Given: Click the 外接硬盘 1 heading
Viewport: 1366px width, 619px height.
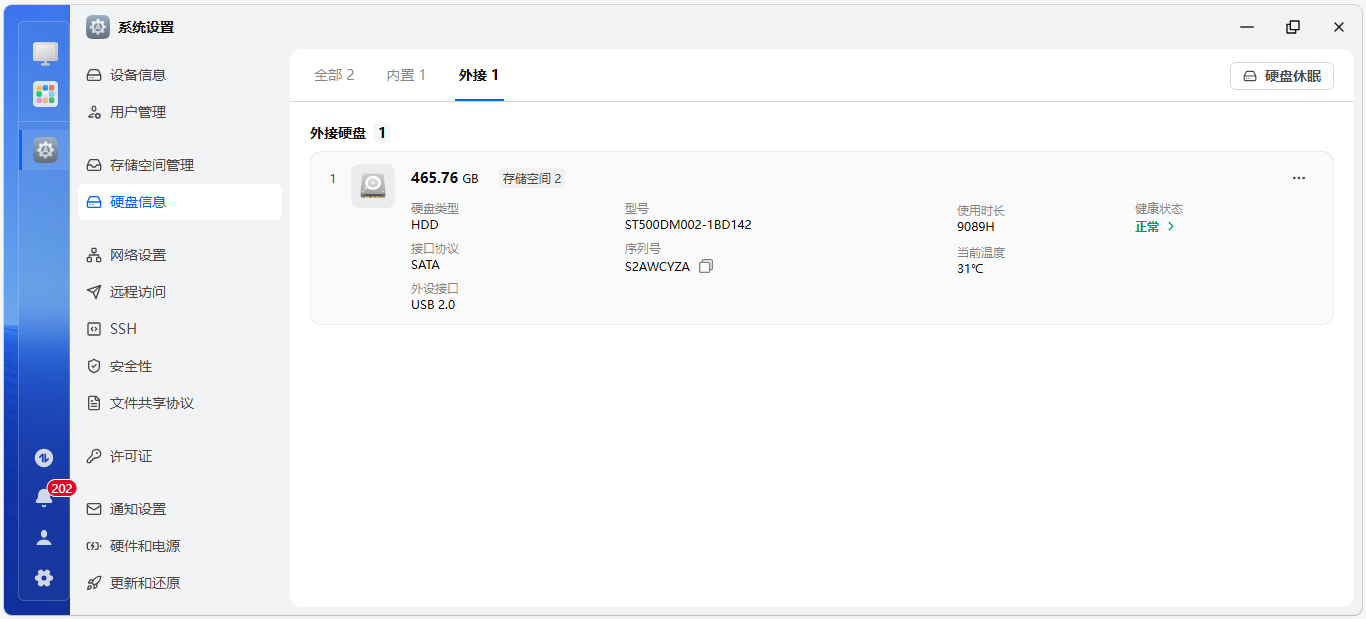Looking at the screenshot, I should (348, 133).
